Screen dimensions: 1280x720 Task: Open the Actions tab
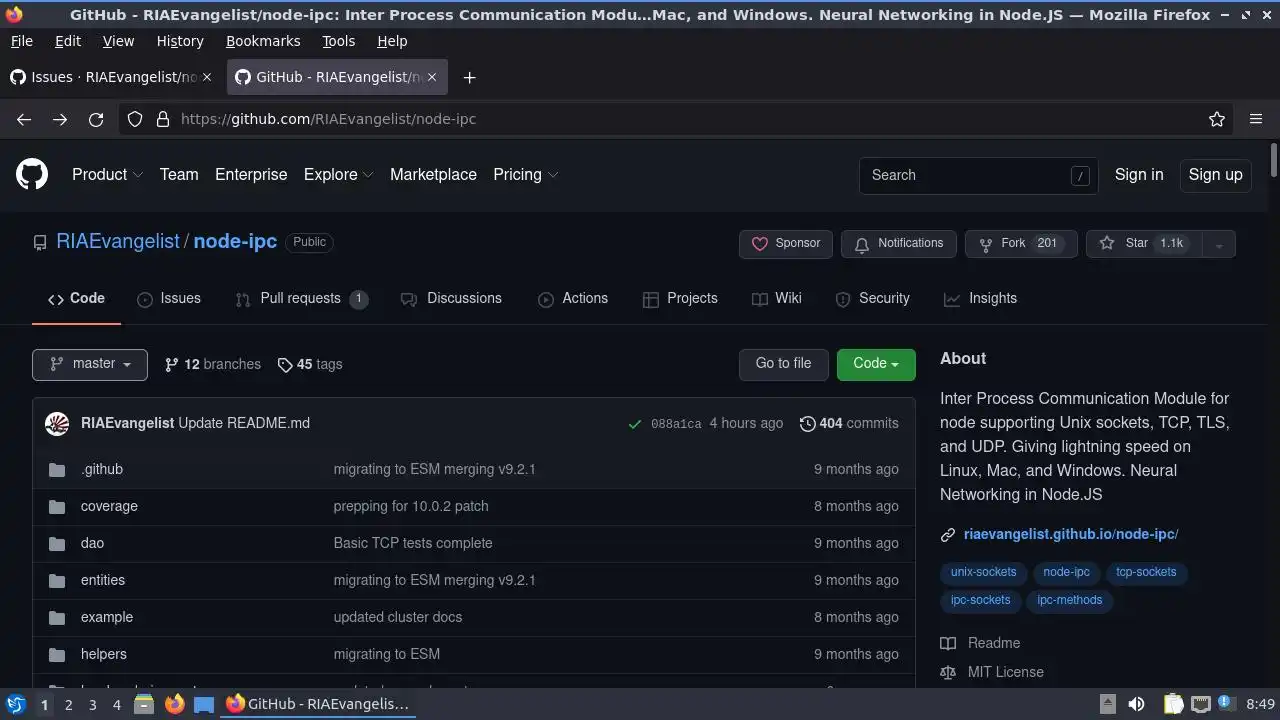(573, 298)
